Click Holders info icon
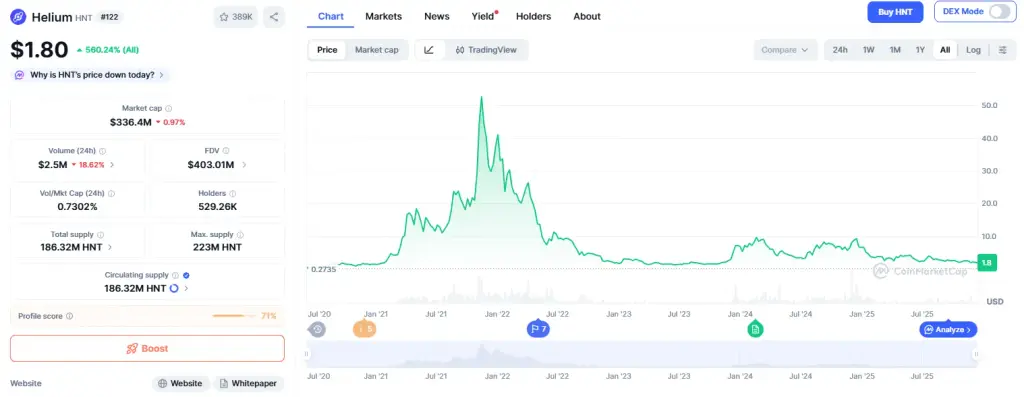The height and width of the screenshot is (397, 1024). (x=232, y=194)
